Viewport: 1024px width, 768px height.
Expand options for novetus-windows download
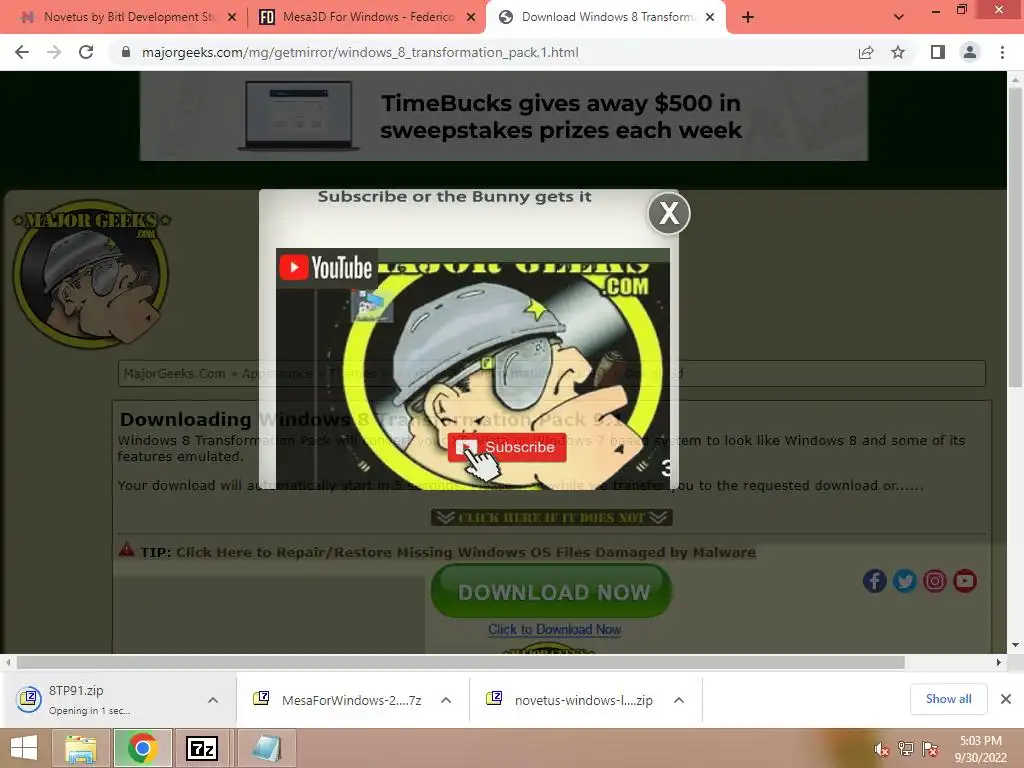pyautogui.click(x=679, y=700)
